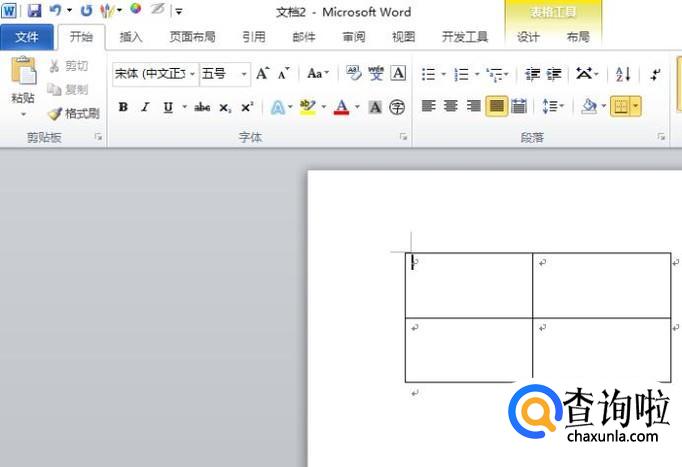682x467 pixels.
Task: Open the enclosed characters tool
Action: point(397,107)
